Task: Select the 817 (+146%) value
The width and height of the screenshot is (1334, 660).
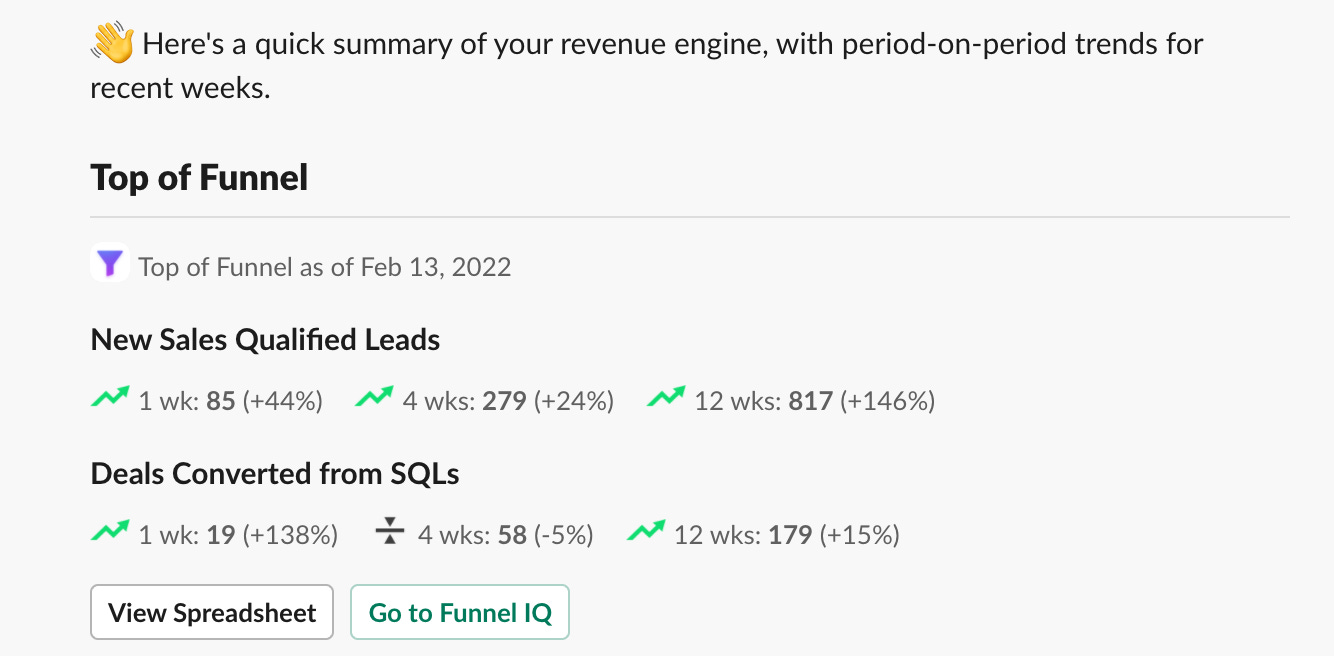Action: pyautogui.click(x=862, y=401)
